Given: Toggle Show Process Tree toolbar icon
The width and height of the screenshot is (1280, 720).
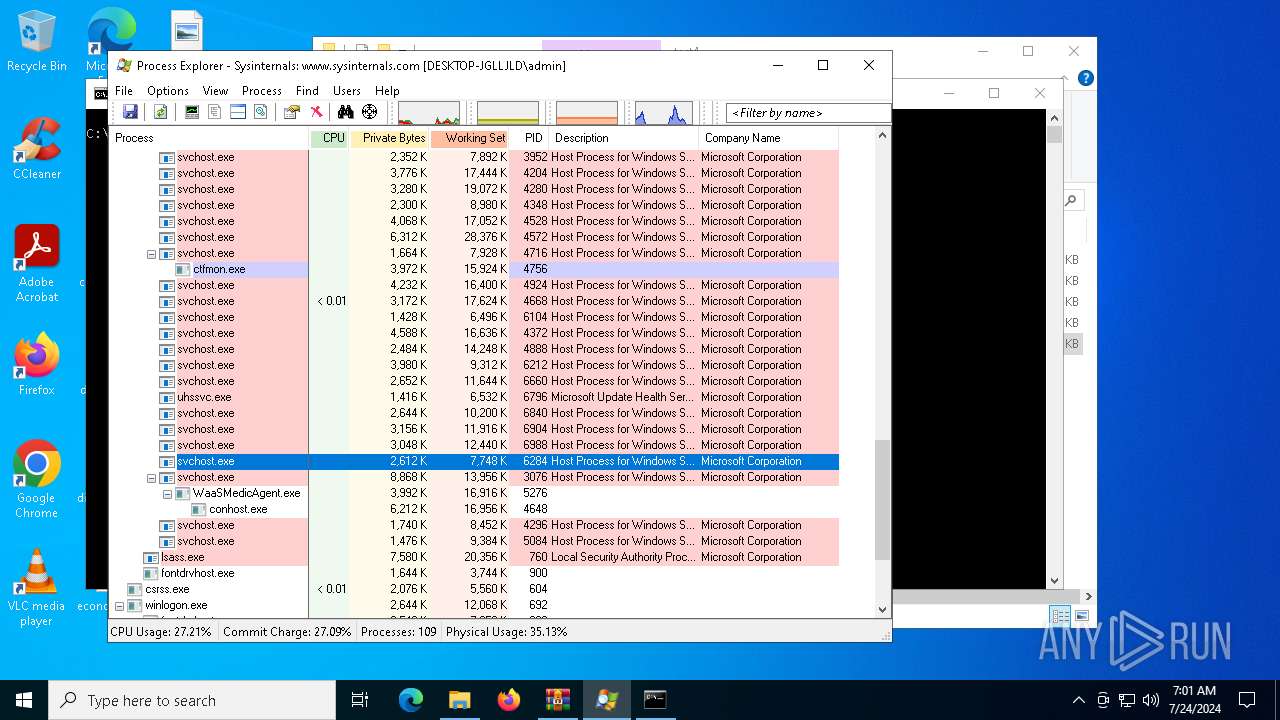Looking at the screenshot, I should point(214,112).
